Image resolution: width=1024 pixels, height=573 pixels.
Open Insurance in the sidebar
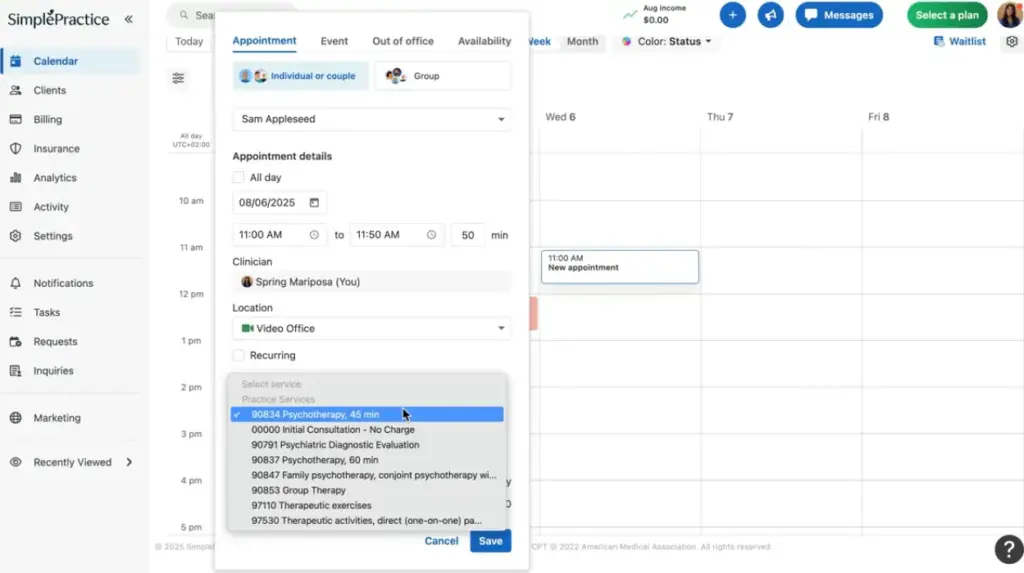(x=71, y=148)
